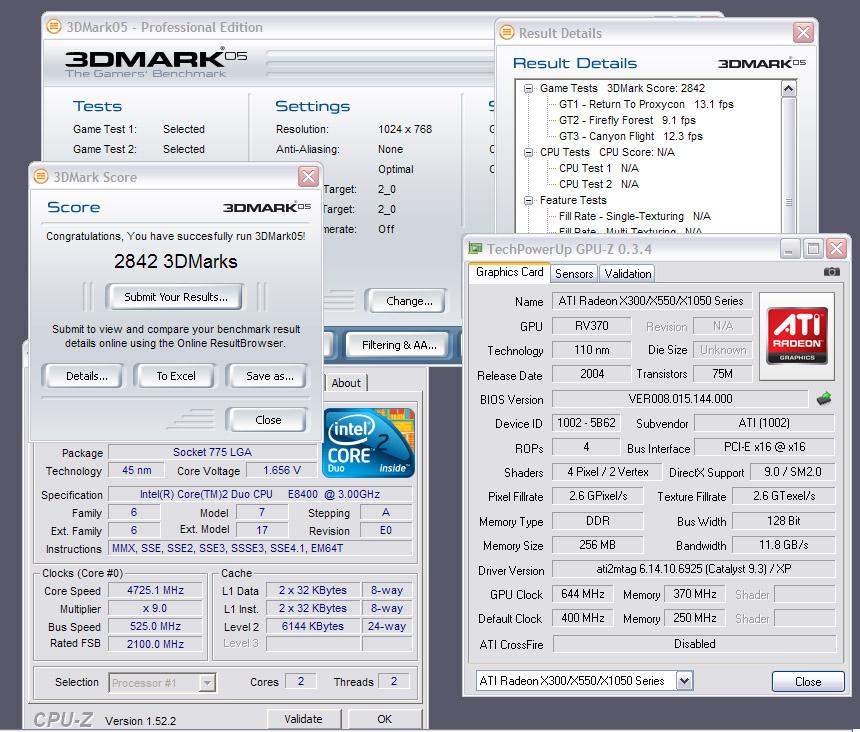
Task: Click the Memory Size 256 MB field
Action: (597, 545)
